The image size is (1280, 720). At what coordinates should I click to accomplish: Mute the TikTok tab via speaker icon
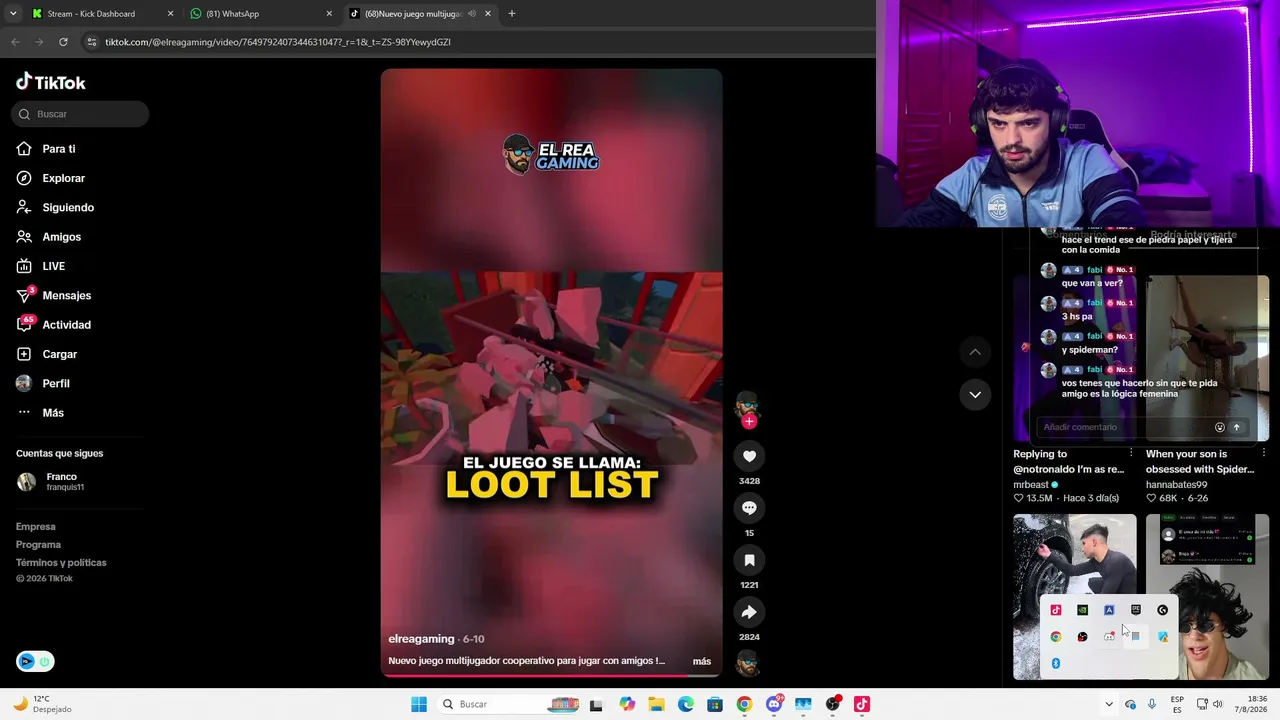471,14
